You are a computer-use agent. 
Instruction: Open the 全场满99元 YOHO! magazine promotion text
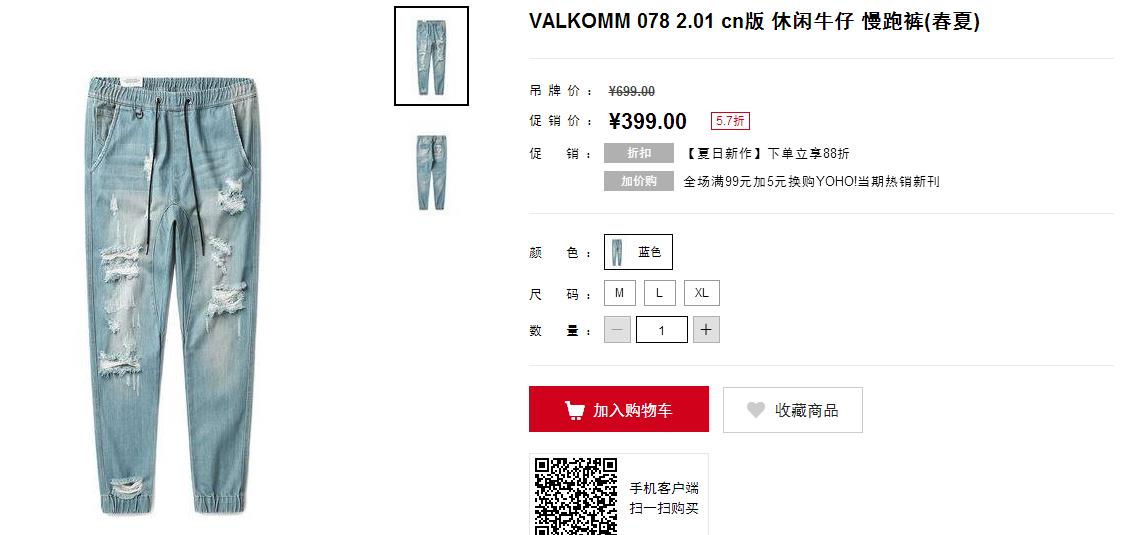point(811,182)
